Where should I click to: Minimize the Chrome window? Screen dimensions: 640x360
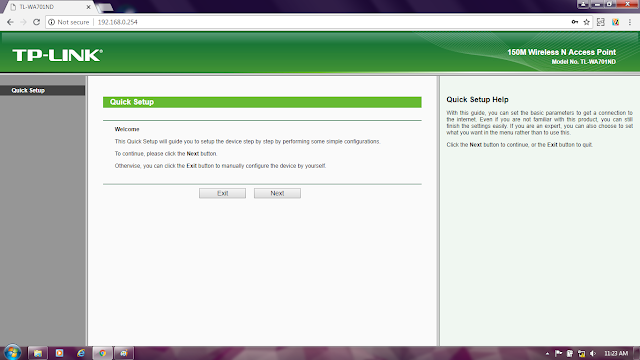click(597, 4)
